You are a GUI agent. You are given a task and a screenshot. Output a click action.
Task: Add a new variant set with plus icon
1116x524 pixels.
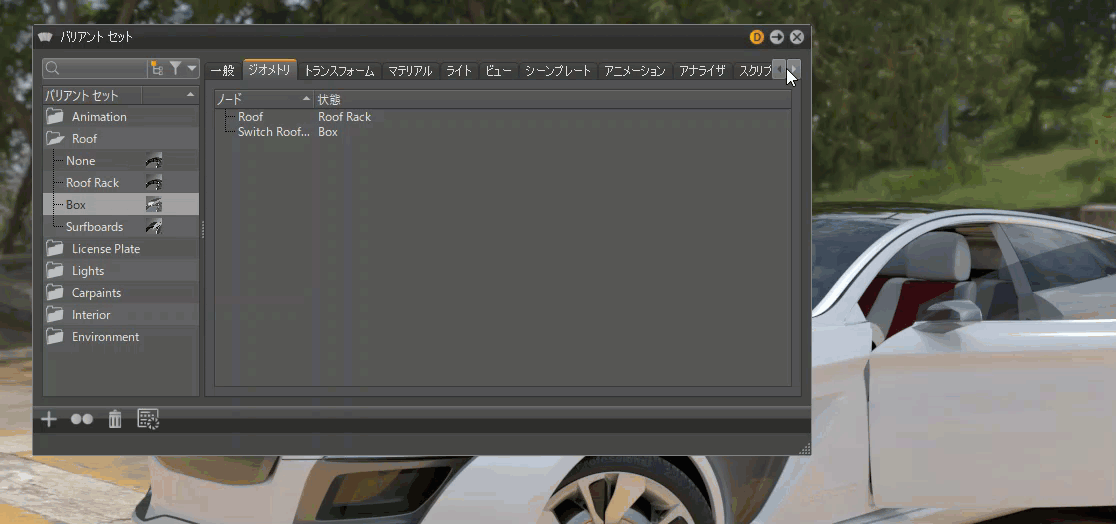[48, 419]
